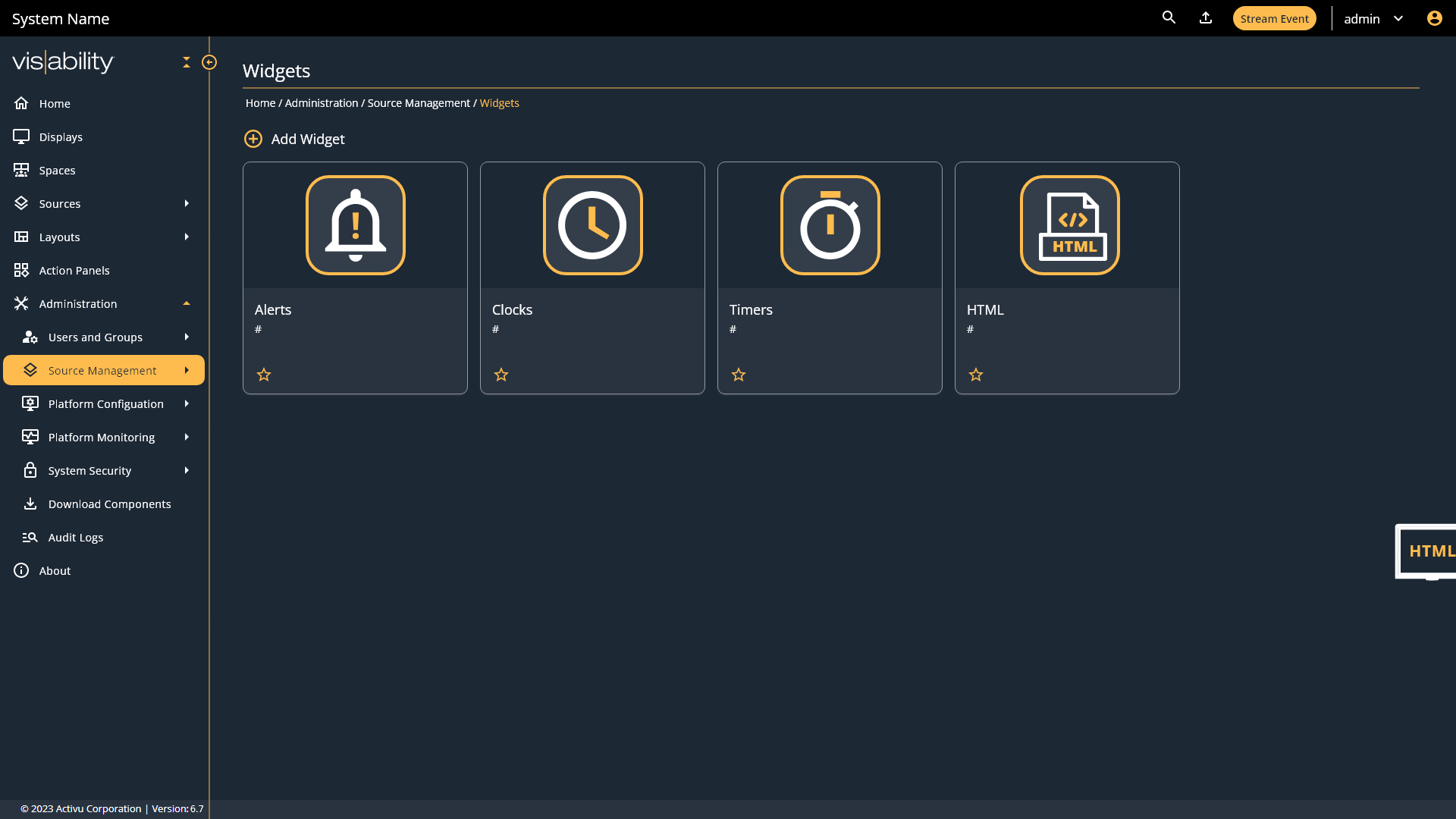Collapse sidebar with the back arrow icon
1456x819 pixels.
(x=209, y=62)
